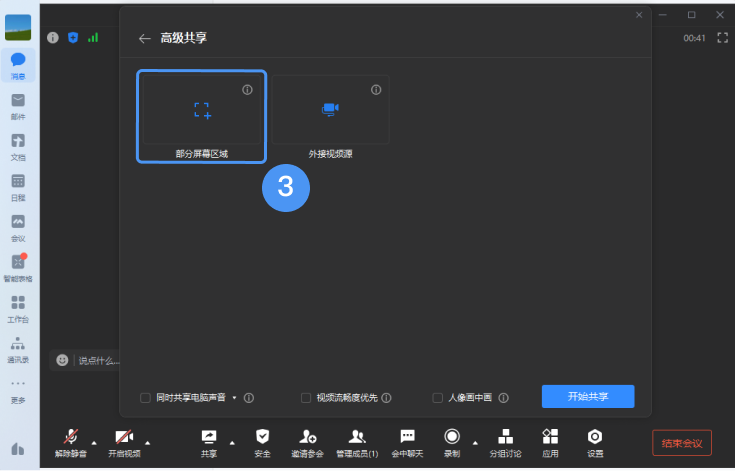
Task: Click the 邀请参会 invite icon
Action: (308, 443)
